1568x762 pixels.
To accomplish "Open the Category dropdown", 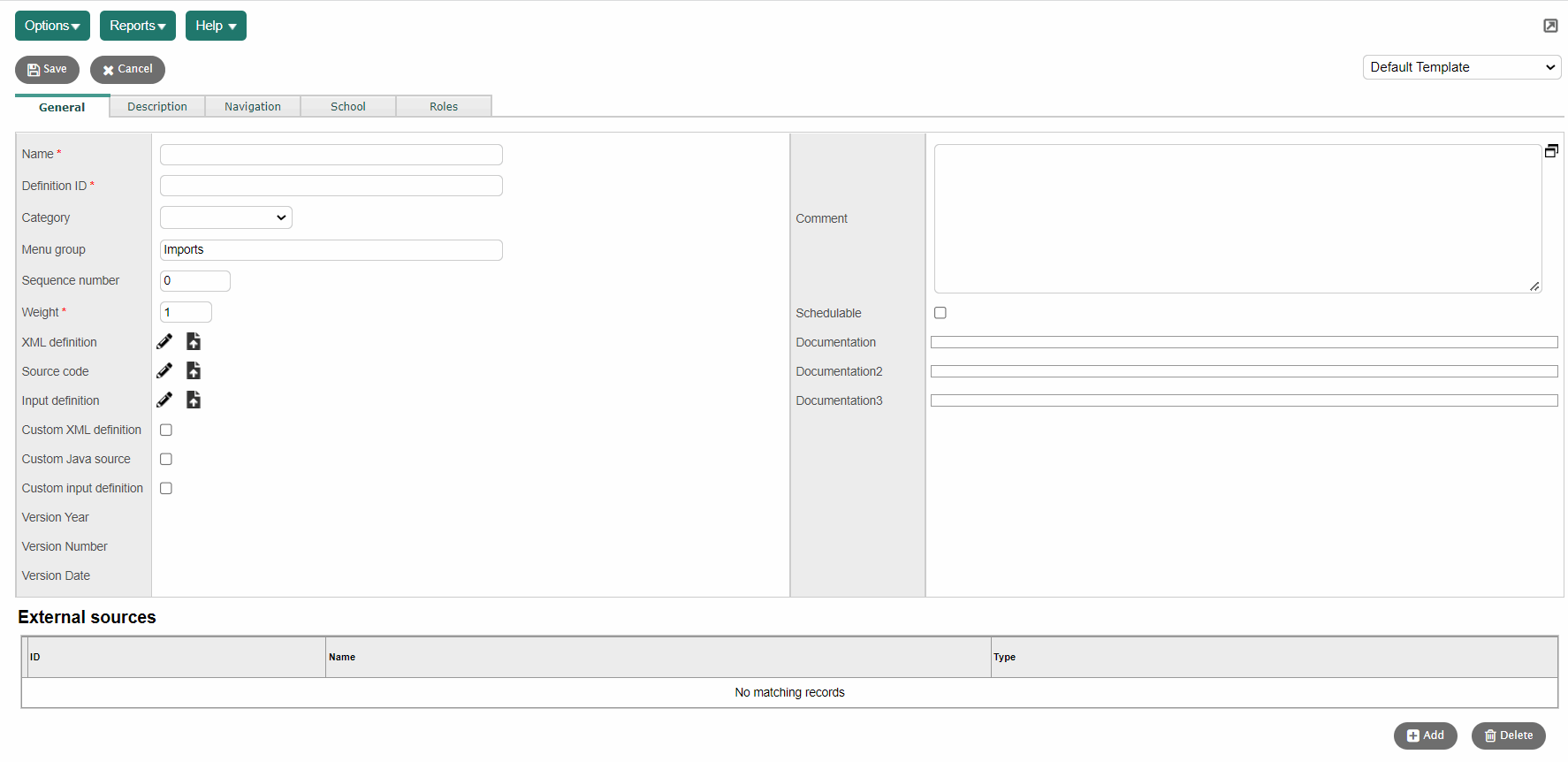I will tap(226, 217).
